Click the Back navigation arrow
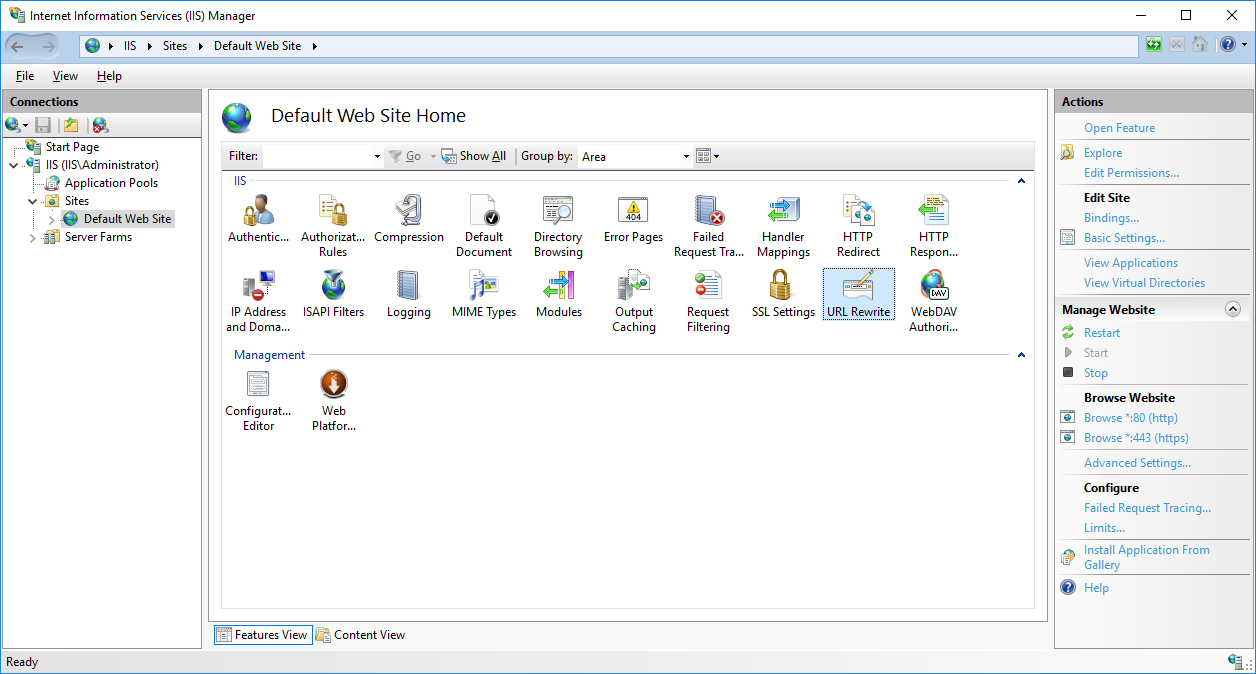 (x=19, y=46)
